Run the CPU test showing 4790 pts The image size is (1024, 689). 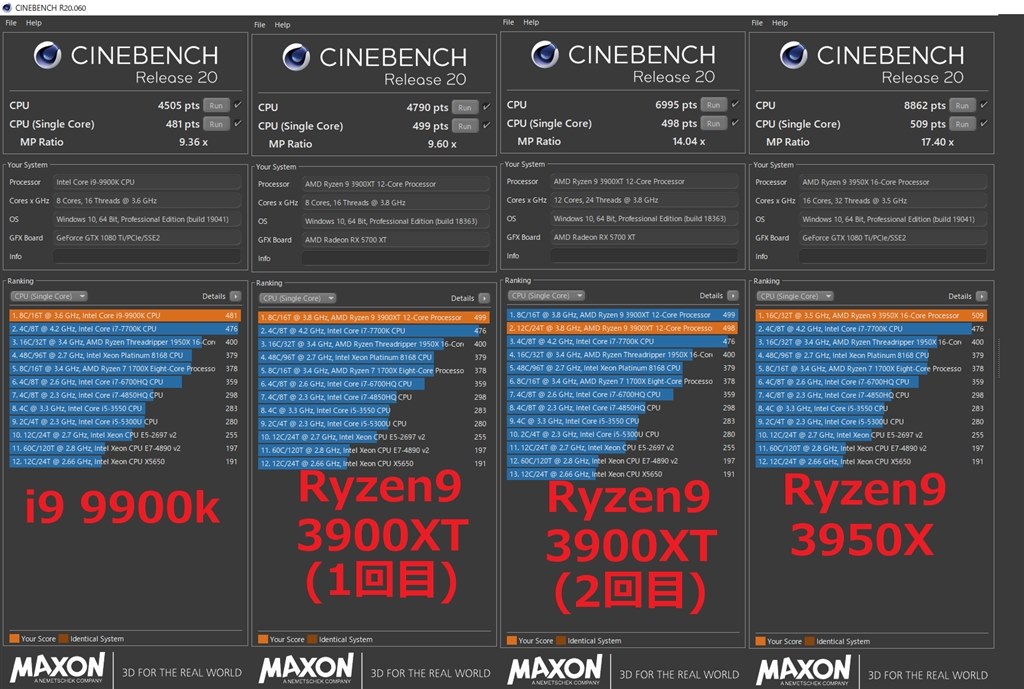[x=465, y=107]
